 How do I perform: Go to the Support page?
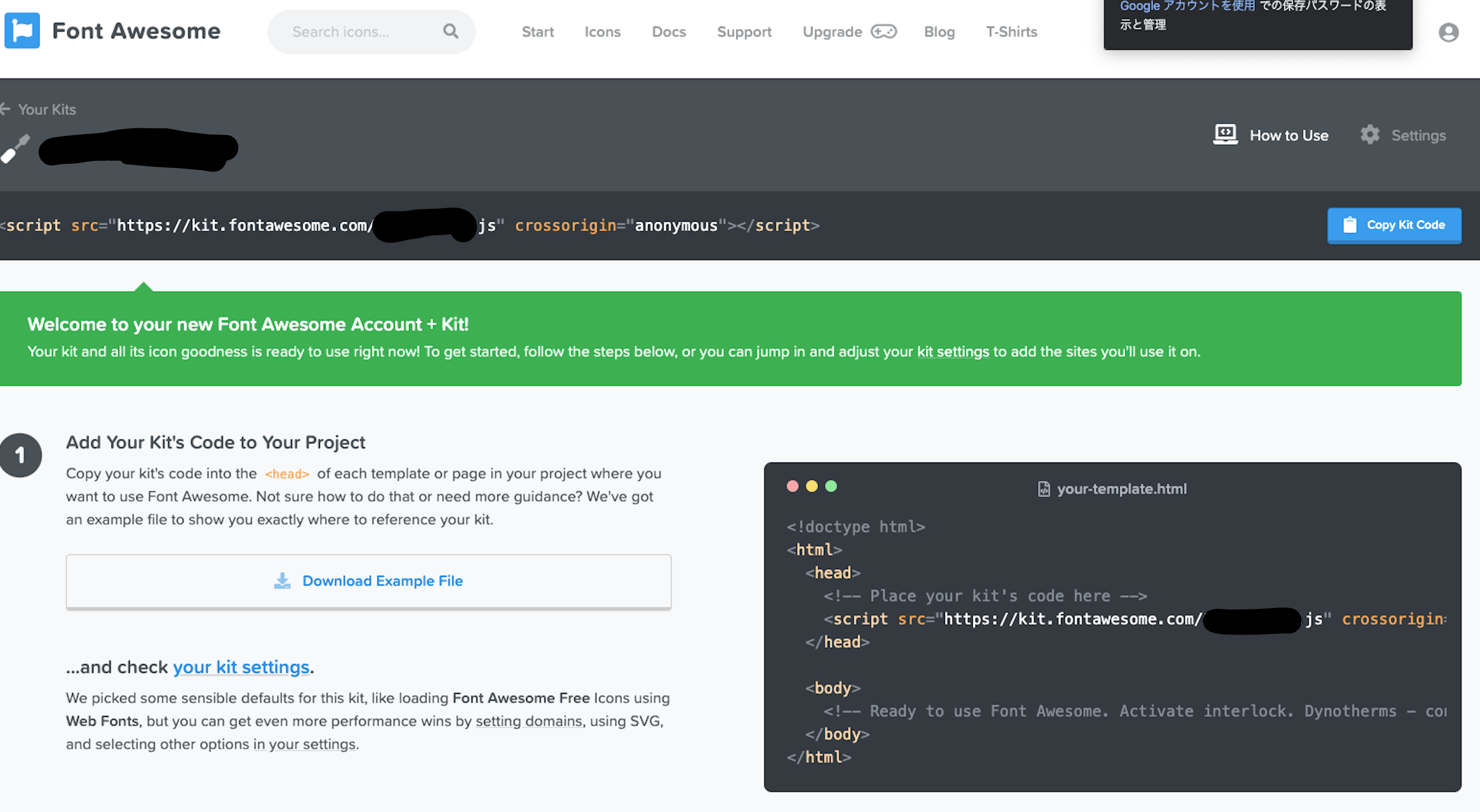[744, 31]
